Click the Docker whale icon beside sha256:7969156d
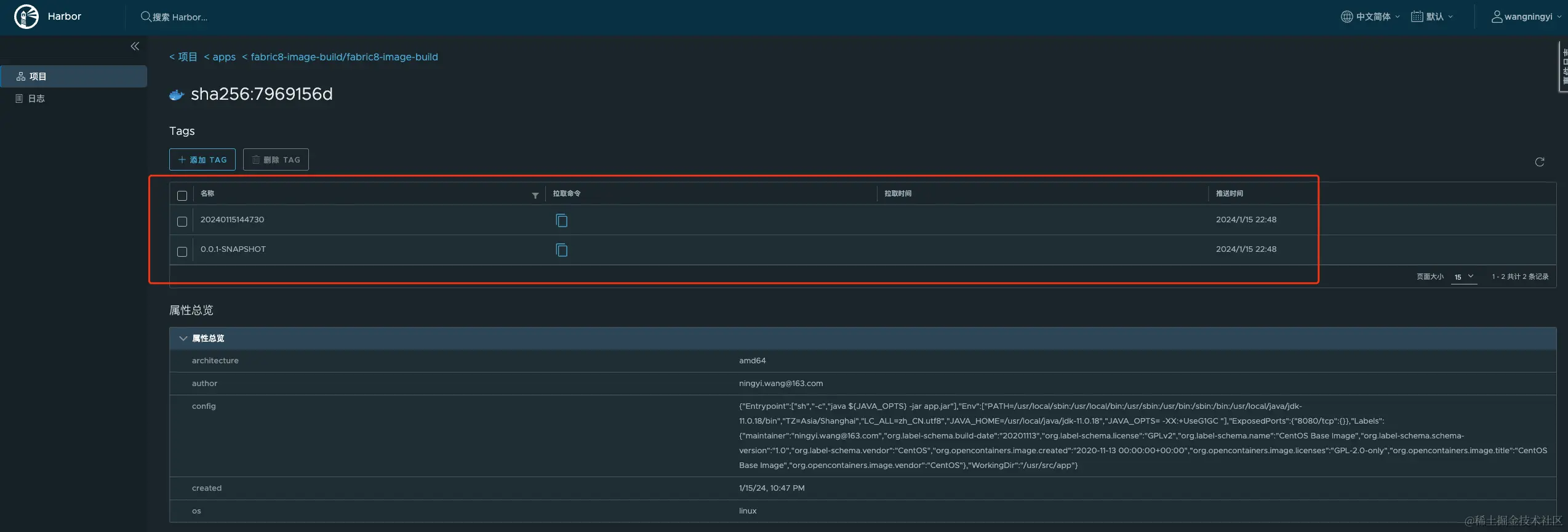The image size is (1568, 532). tap(177, 95)
